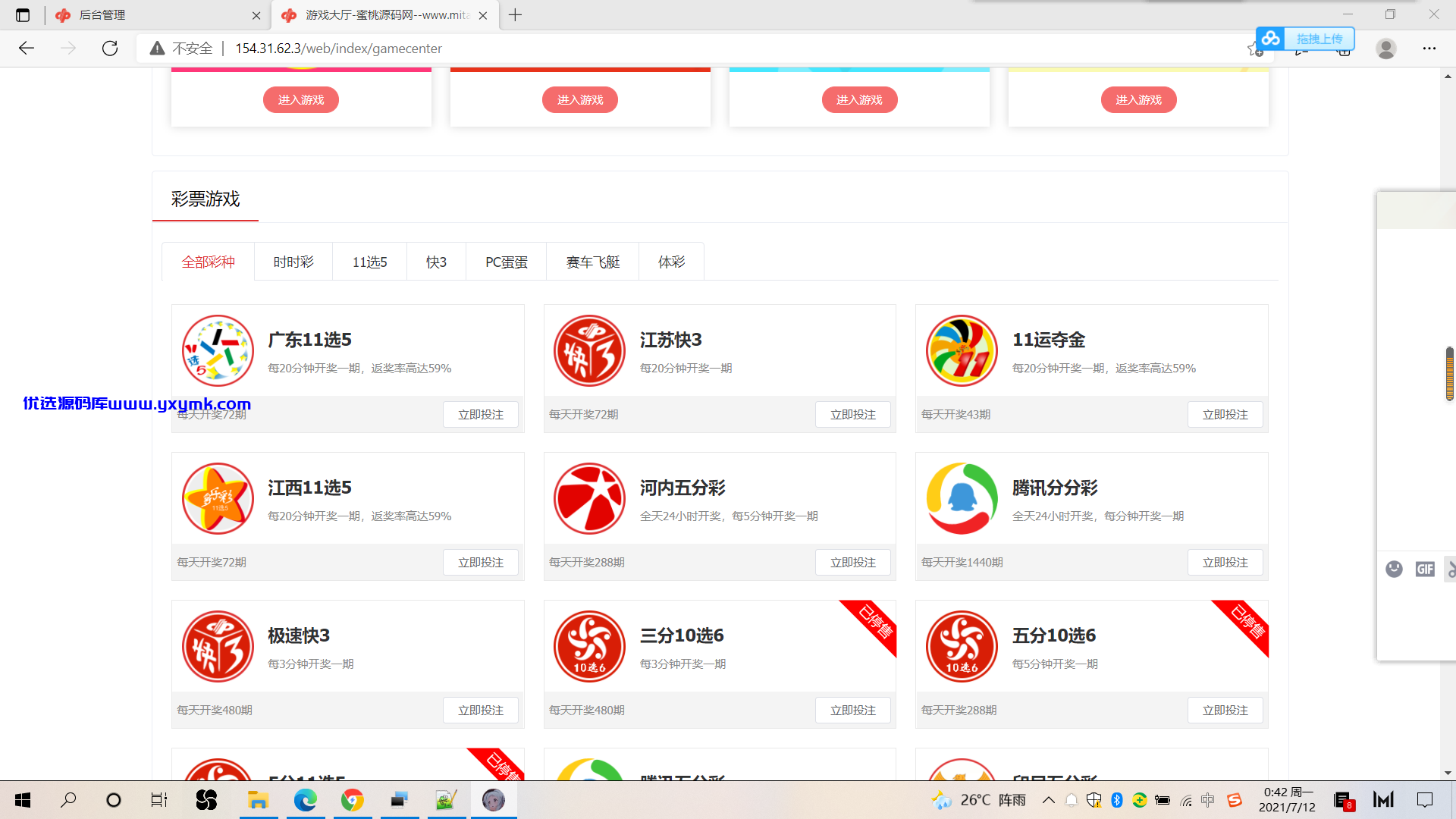The width and height of the screenshot is (1456, 819).
Task: Click the emoji smiley icon in side panel
Action: coord(1394,569)
